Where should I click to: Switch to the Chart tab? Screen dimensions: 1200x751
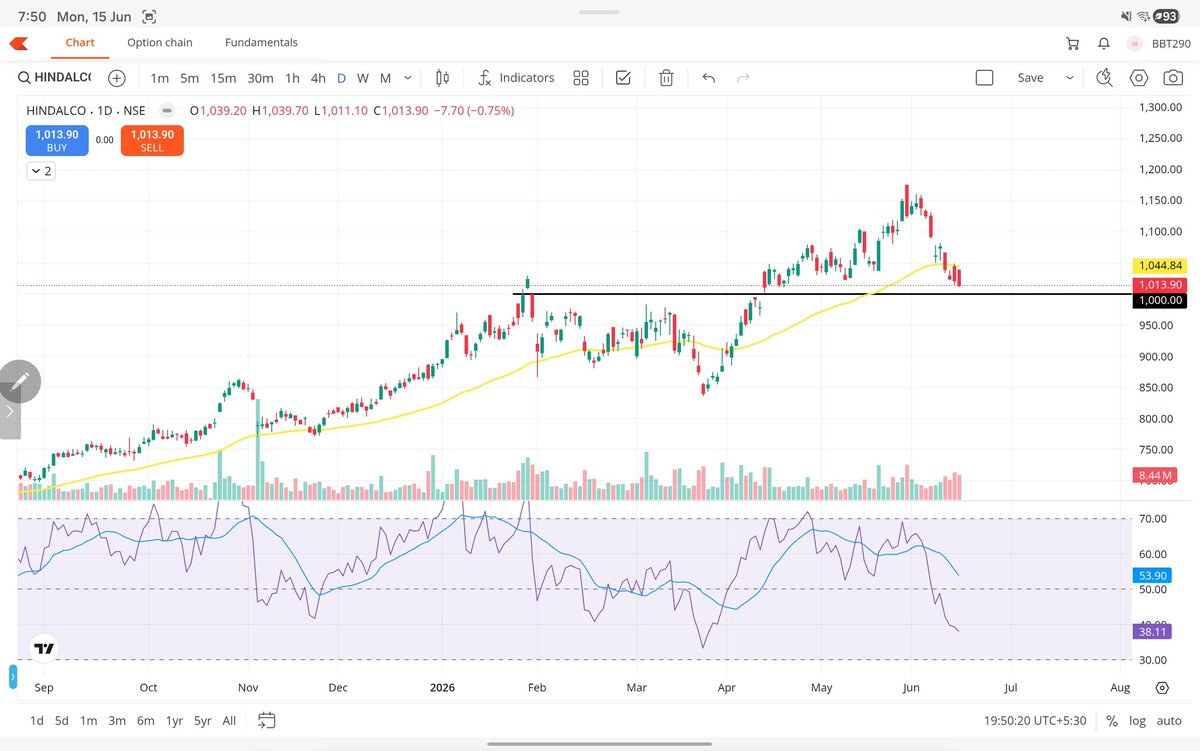point(80,43)
